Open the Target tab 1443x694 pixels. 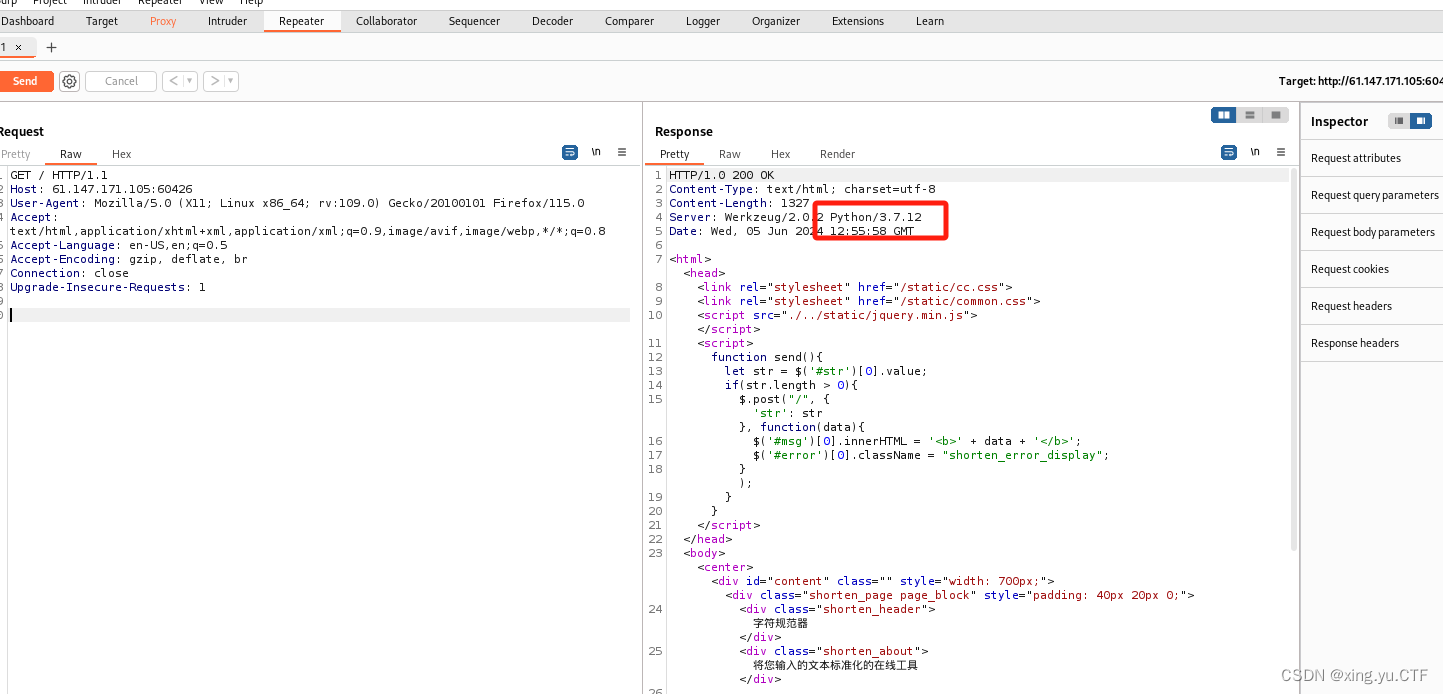[102, 21]
